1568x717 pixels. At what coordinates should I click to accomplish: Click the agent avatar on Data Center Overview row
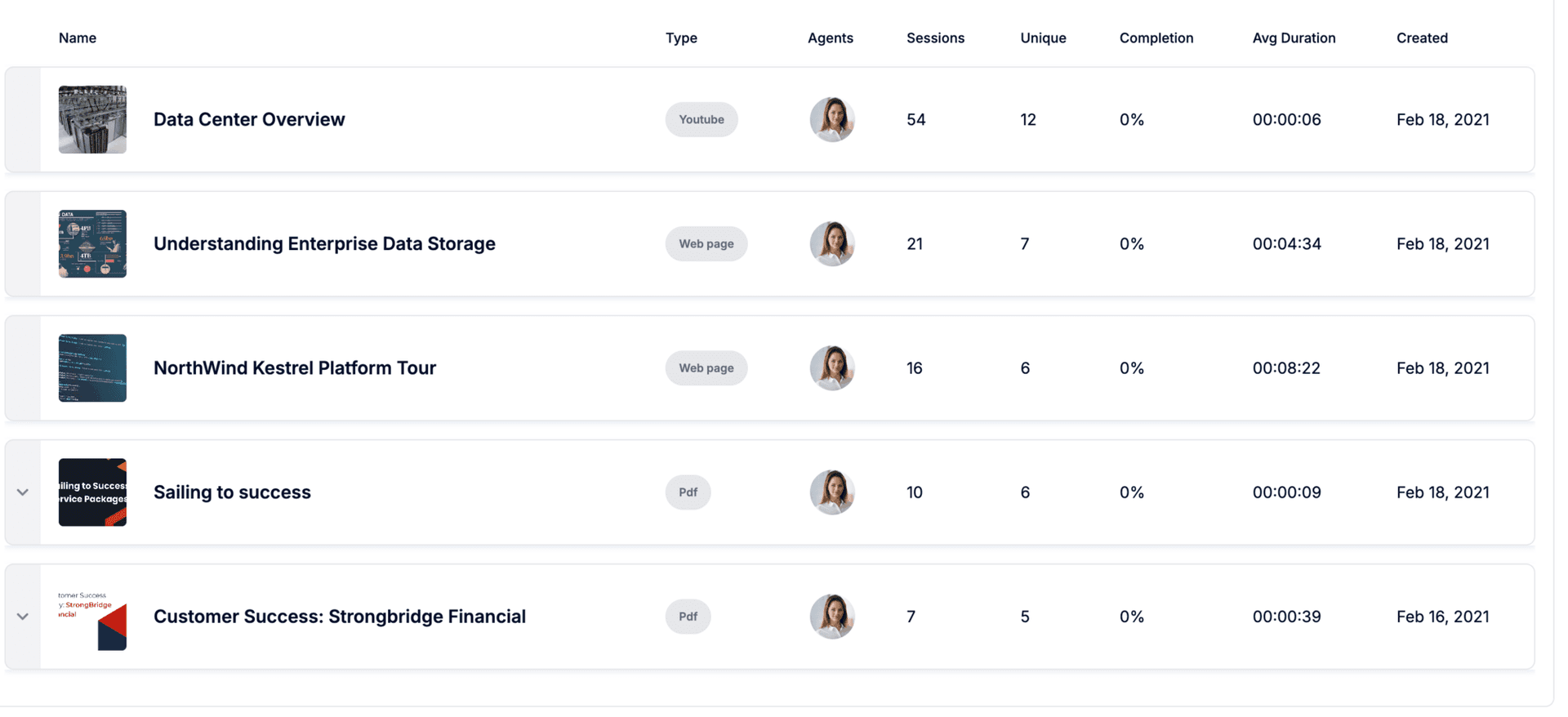(832, 119)
